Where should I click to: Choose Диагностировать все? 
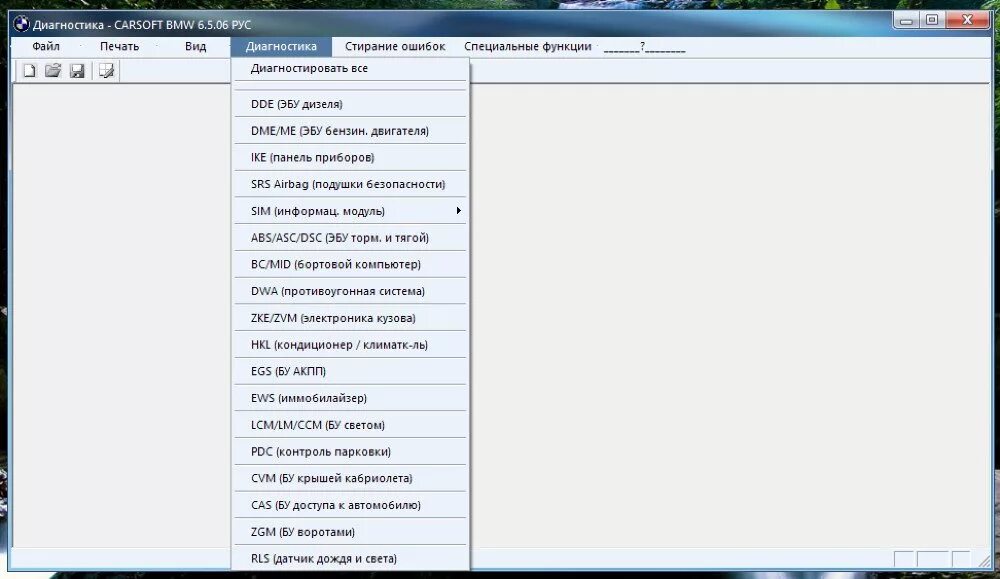(350, 68)
